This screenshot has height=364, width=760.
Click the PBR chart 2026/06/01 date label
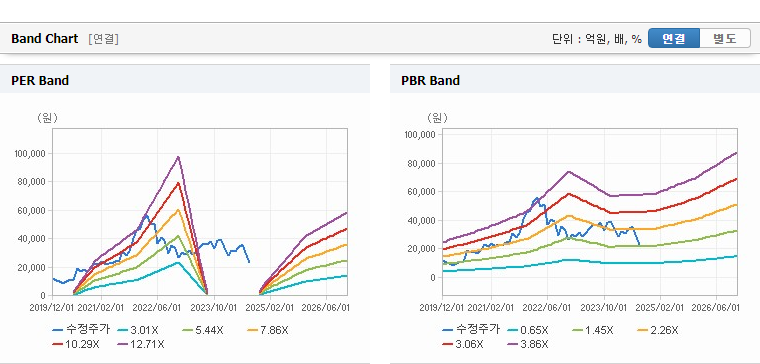coord(716,308)
